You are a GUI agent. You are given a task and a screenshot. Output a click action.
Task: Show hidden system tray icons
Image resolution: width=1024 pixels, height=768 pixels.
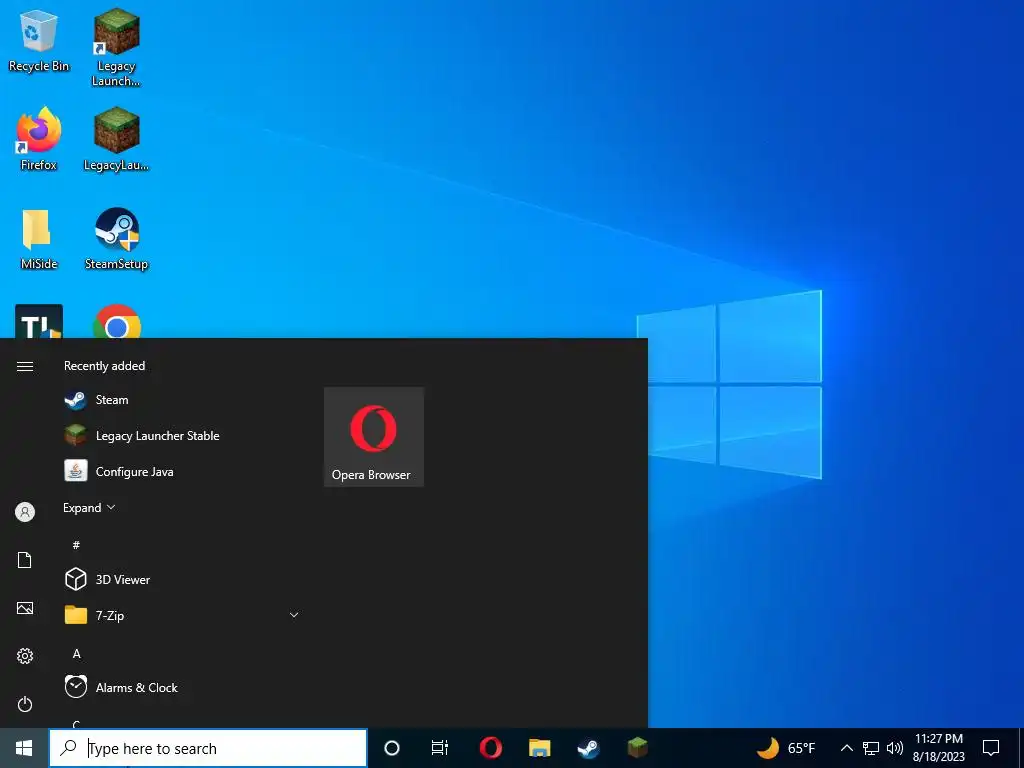pos(846,748)
